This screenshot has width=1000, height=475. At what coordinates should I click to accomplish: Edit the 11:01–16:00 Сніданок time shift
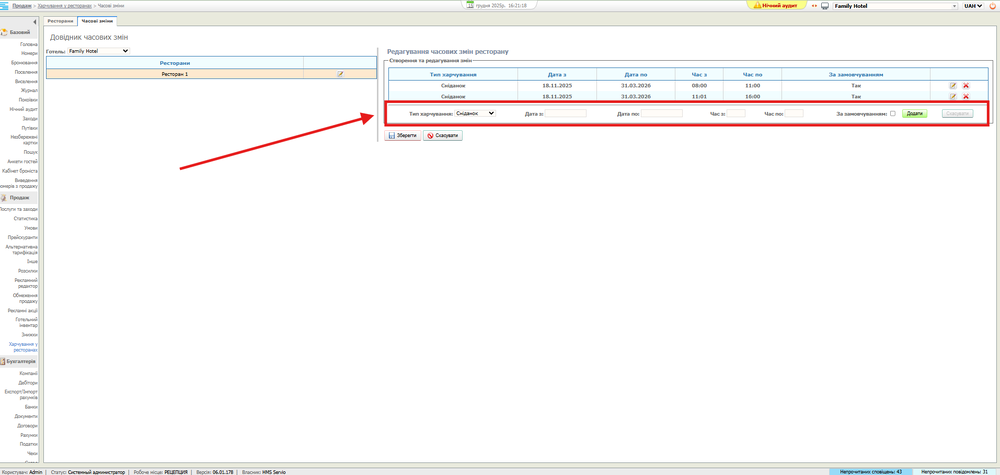pos(953,97)
